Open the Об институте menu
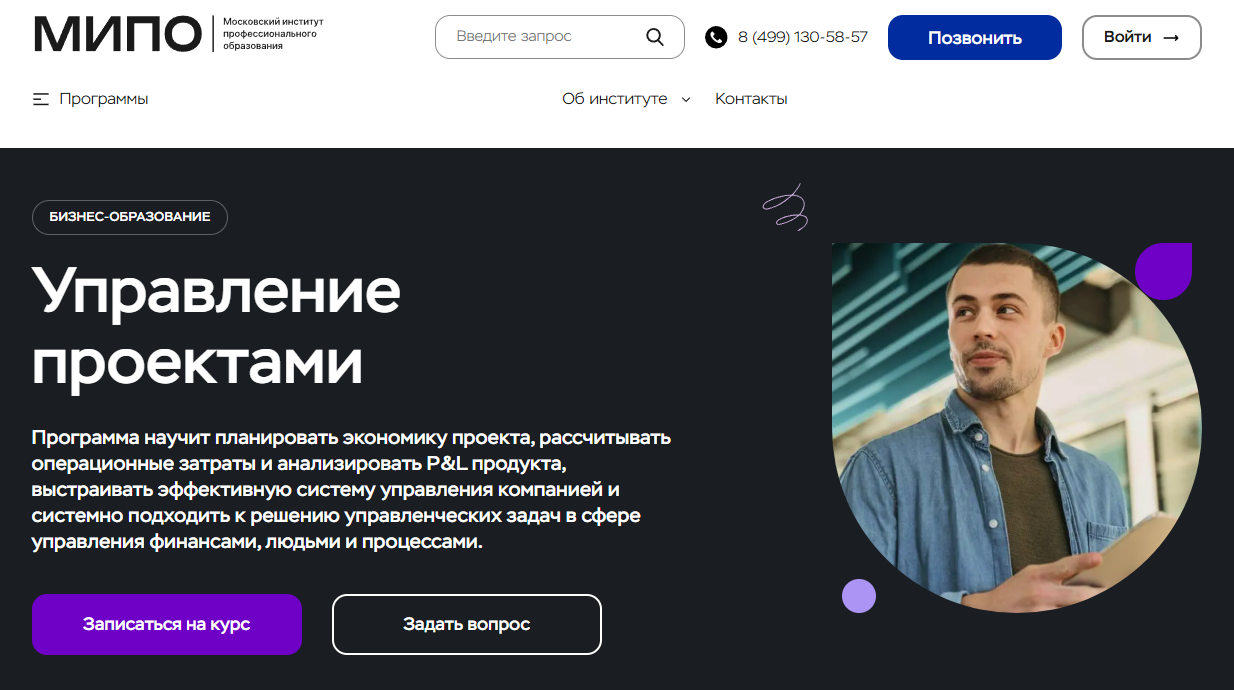This screenshot has width=1234, height=690. point(626,99)
